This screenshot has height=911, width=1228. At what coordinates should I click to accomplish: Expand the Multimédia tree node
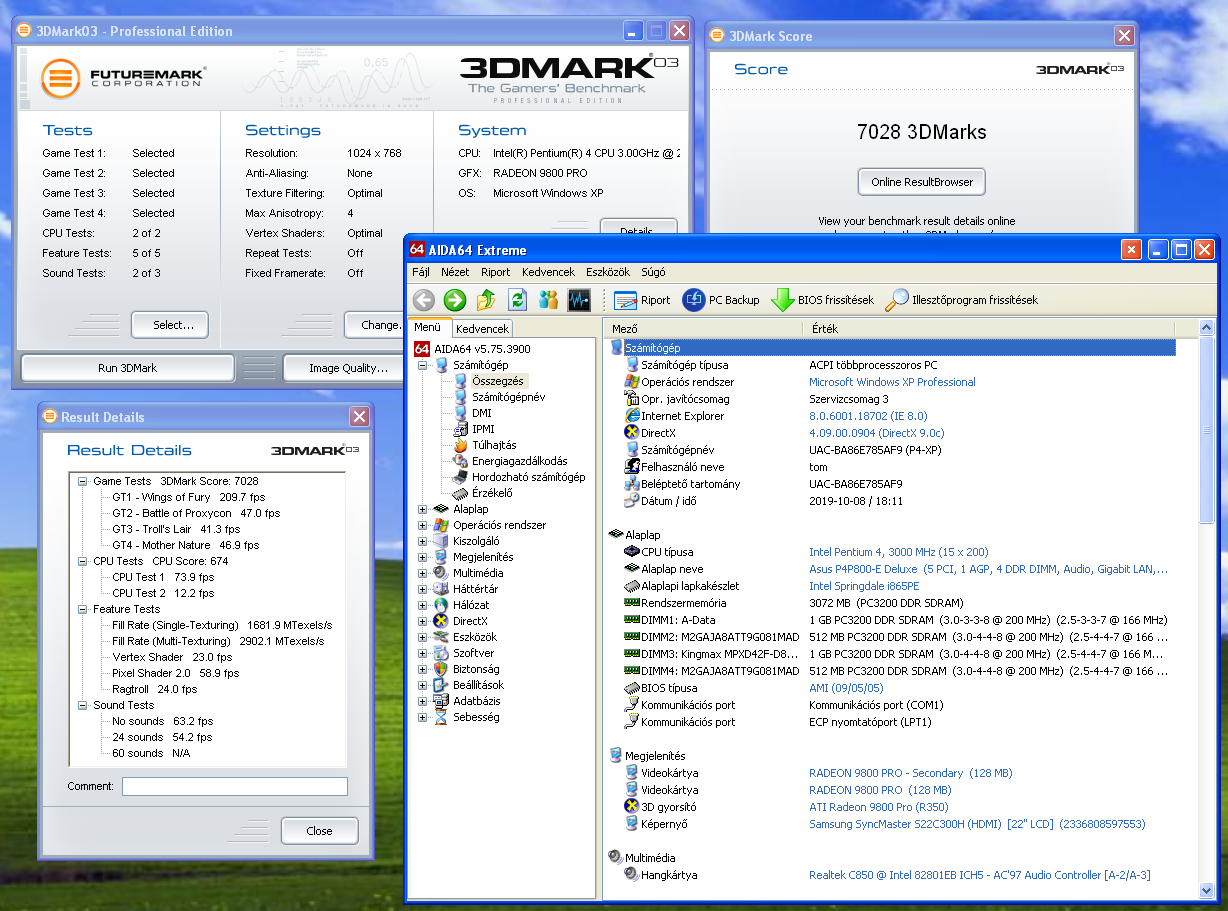pos(422,573)
